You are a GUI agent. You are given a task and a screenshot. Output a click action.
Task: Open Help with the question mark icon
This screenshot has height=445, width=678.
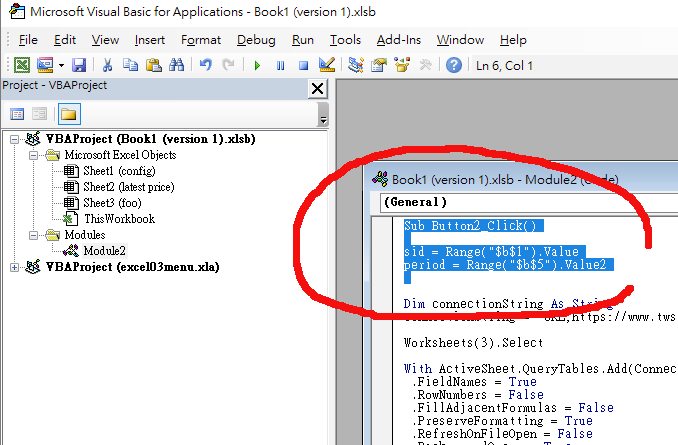pyautogui.click(x=454, y=65)
